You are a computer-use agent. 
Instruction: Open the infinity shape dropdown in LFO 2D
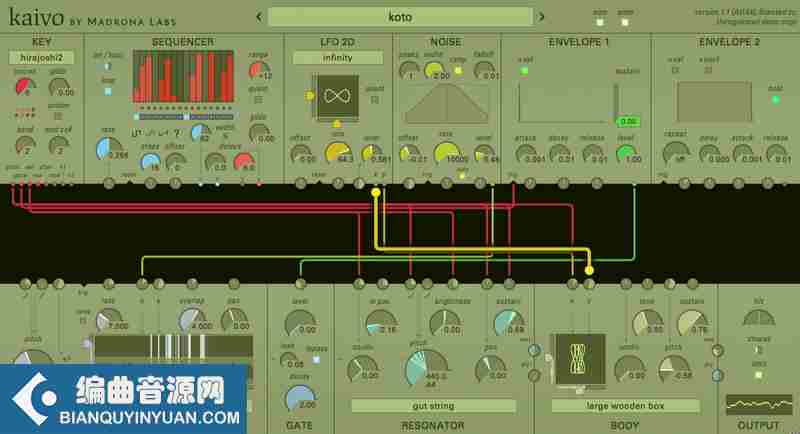(338, 58)
